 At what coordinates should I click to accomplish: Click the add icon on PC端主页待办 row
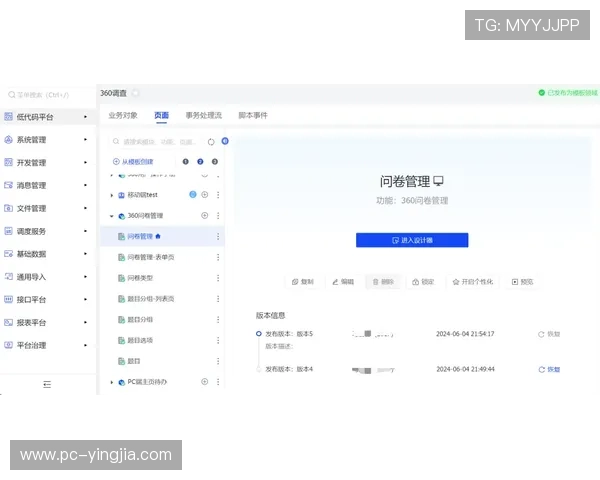tap(205, 381)
